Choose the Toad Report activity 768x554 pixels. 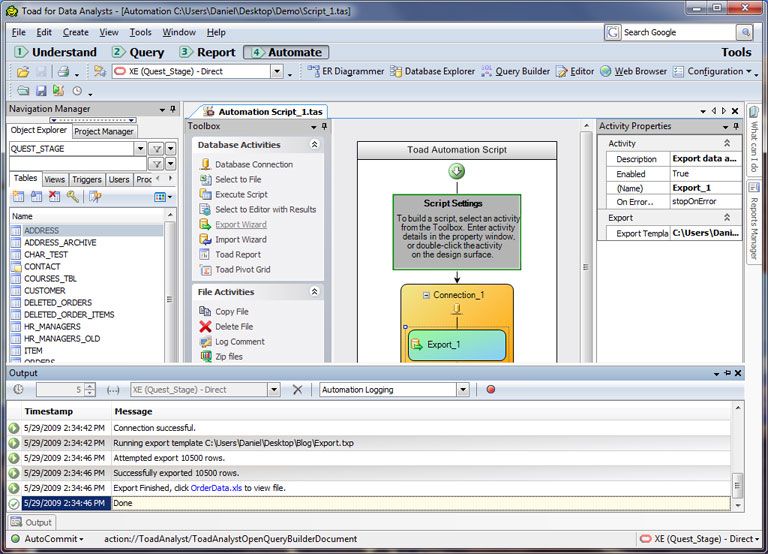pyautogui.click(x=230, y=255)
